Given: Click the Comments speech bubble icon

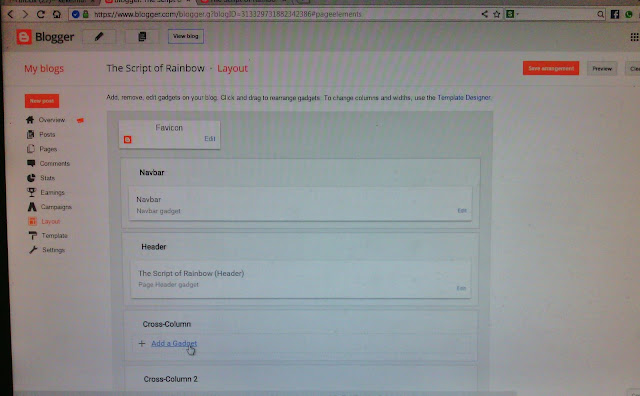Looking at the screenshot, I should [x=31, y=163].
